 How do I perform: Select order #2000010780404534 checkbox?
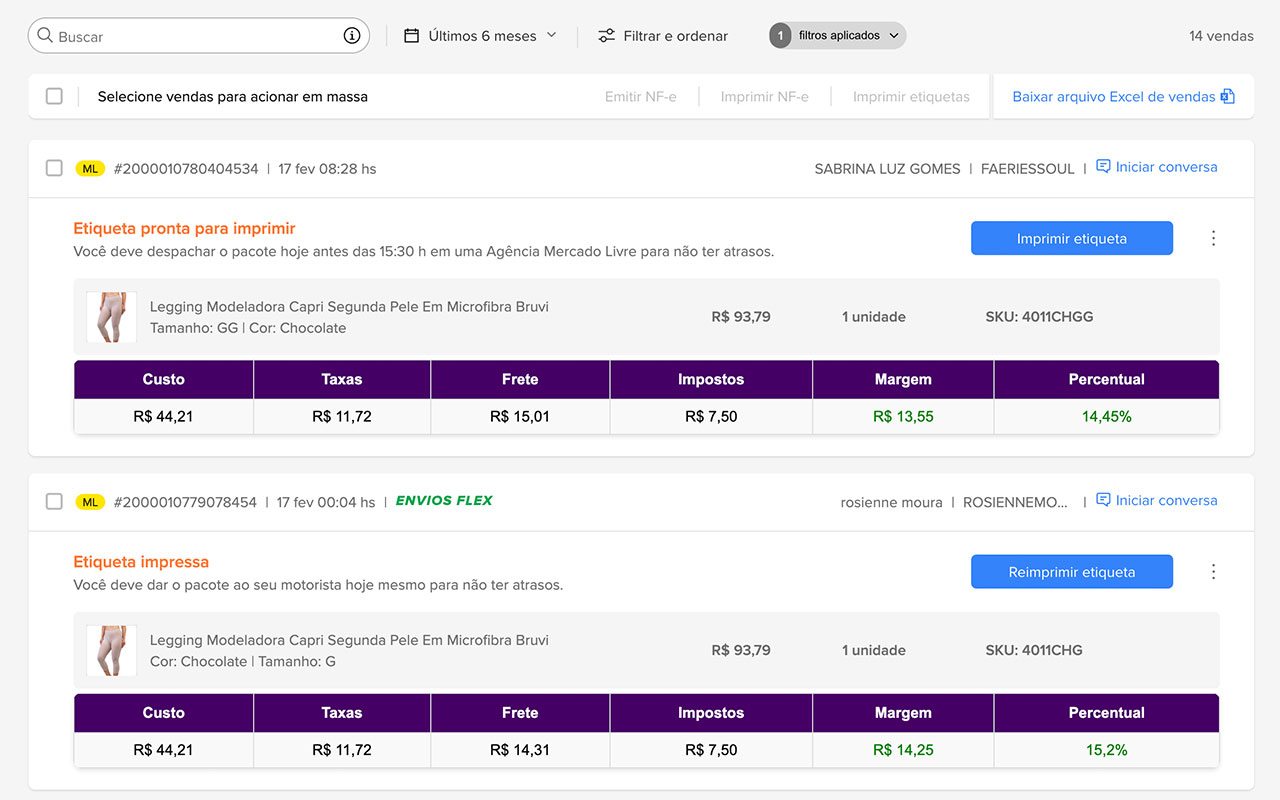tap(54, 168)
